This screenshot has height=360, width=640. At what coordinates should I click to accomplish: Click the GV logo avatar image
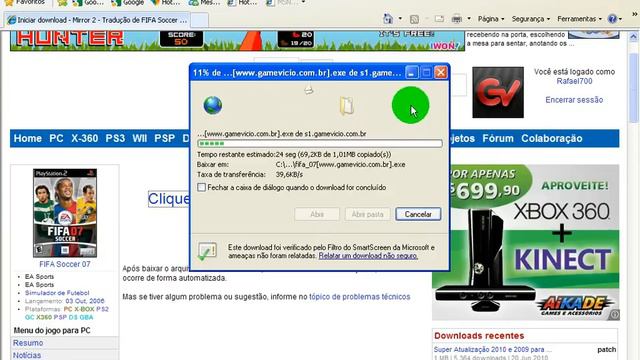[498, 93]
